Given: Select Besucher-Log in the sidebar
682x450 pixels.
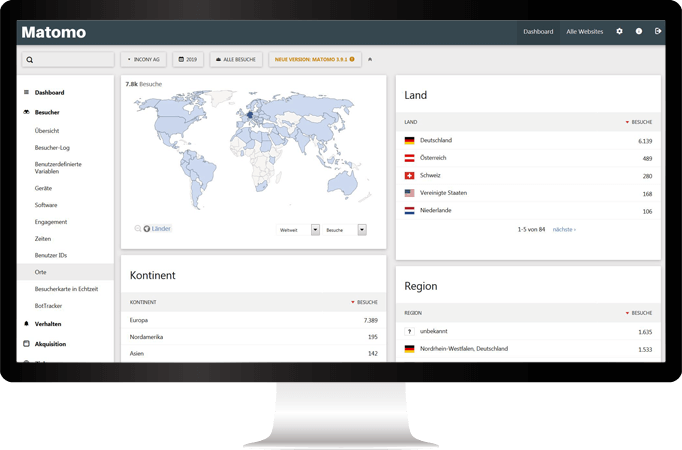Looking at the screenshot, I should [x=52, y=148].
